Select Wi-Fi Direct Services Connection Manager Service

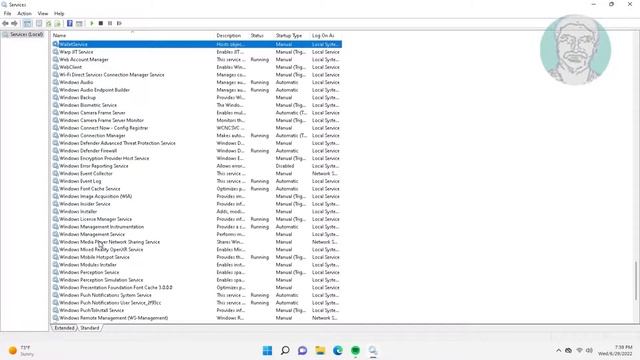(x=197, y=75)
